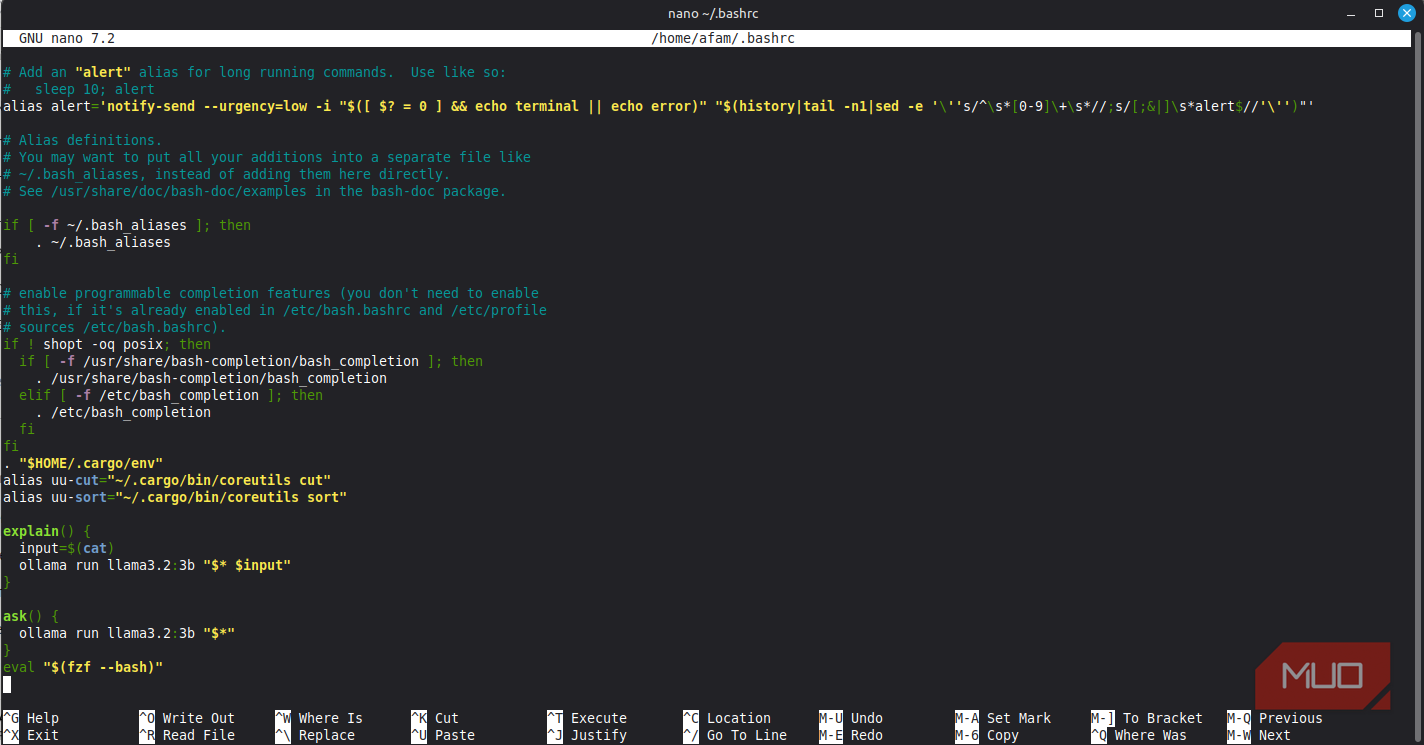The width and height of the screenshot is (1424, 745).
Task: Click the 'if [ -f ~/.bash_aliases ]; then' line
Action: [x=127, y=225]
